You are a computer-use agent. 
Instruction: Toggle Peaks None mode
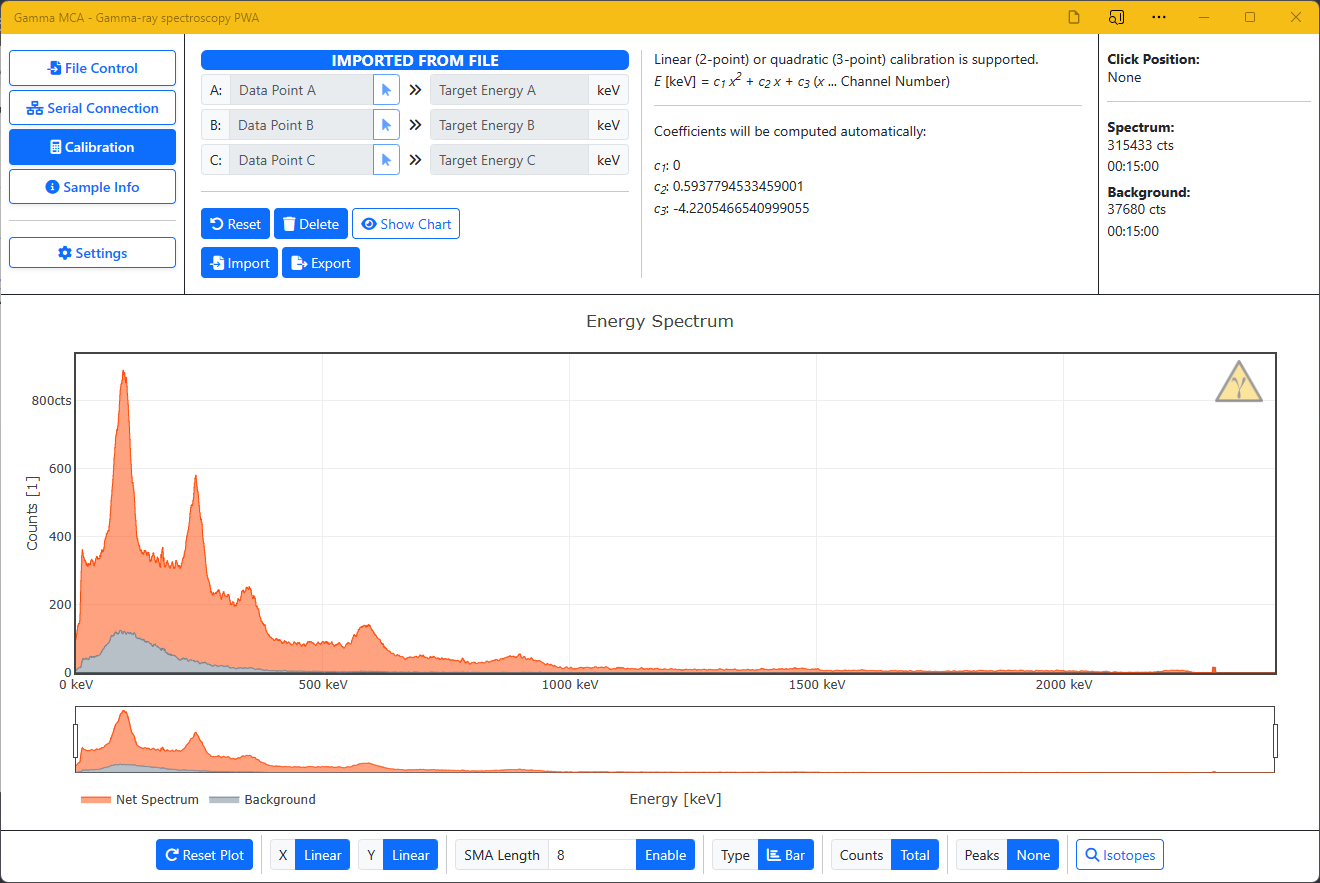1033,855
